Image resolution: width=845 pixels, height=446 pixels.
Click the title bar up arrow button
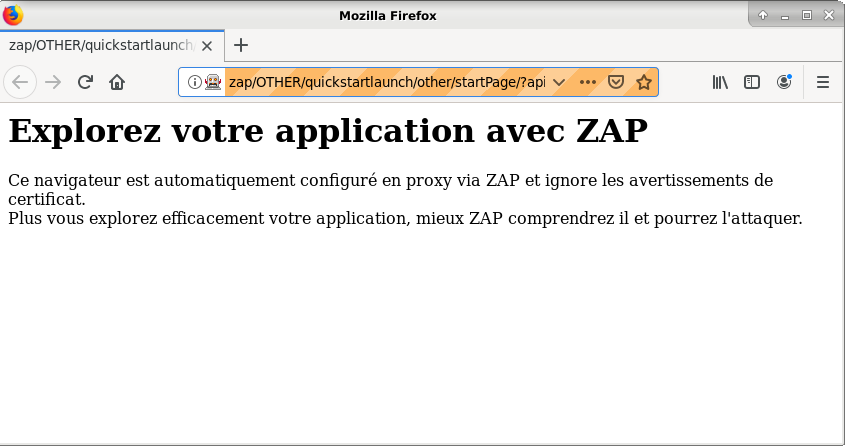tap(763, 15)
